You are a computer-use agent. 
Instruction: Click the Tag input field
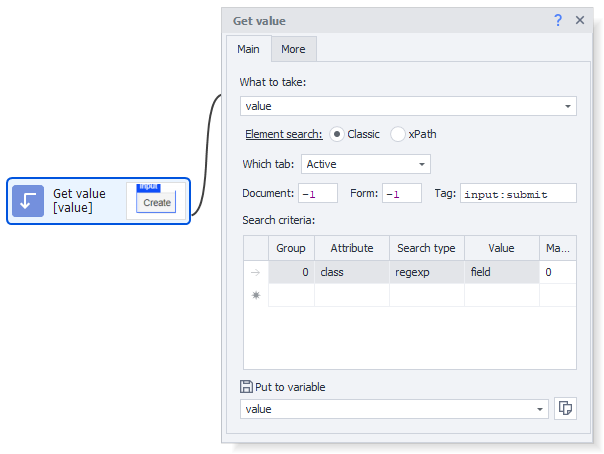pyautogui.click(x=517, y=194)
